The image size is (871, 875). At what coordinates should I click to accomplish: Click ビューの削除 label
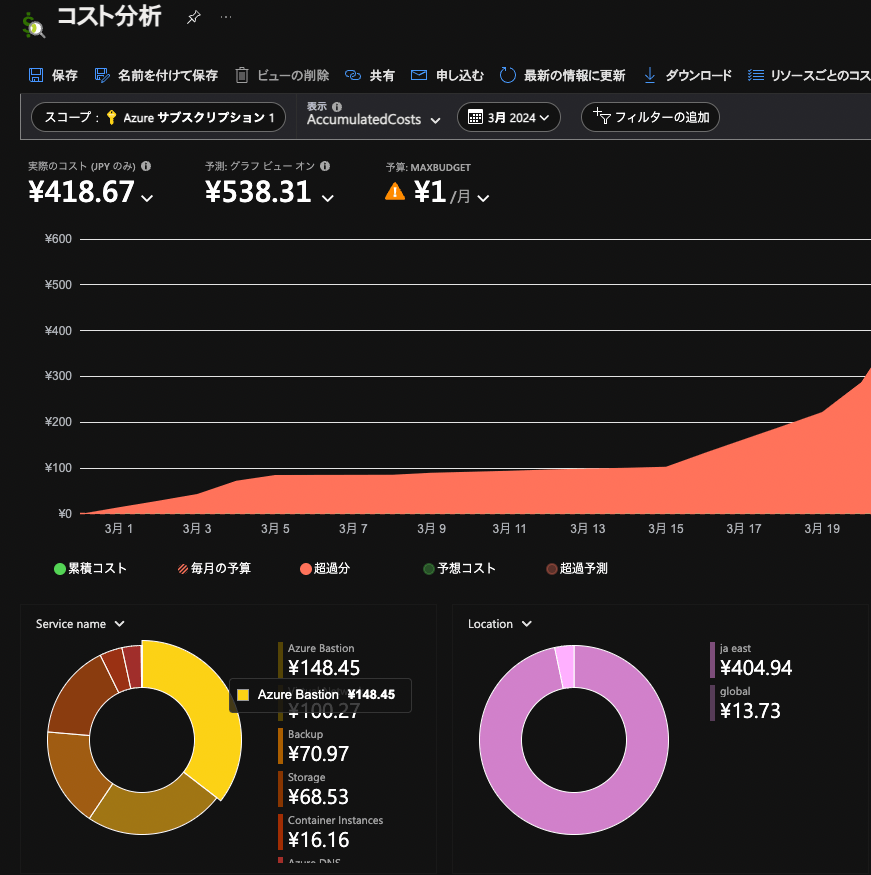pyautogui.click(x=293, y=75)
